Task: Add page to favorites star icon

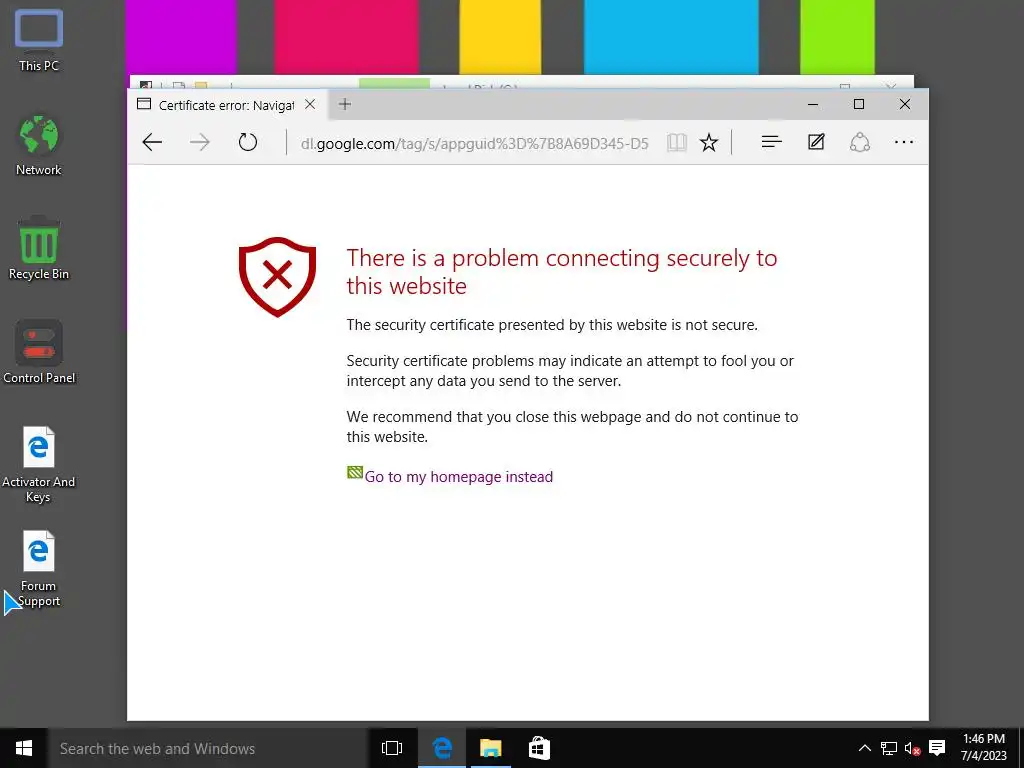Action: 709,142
